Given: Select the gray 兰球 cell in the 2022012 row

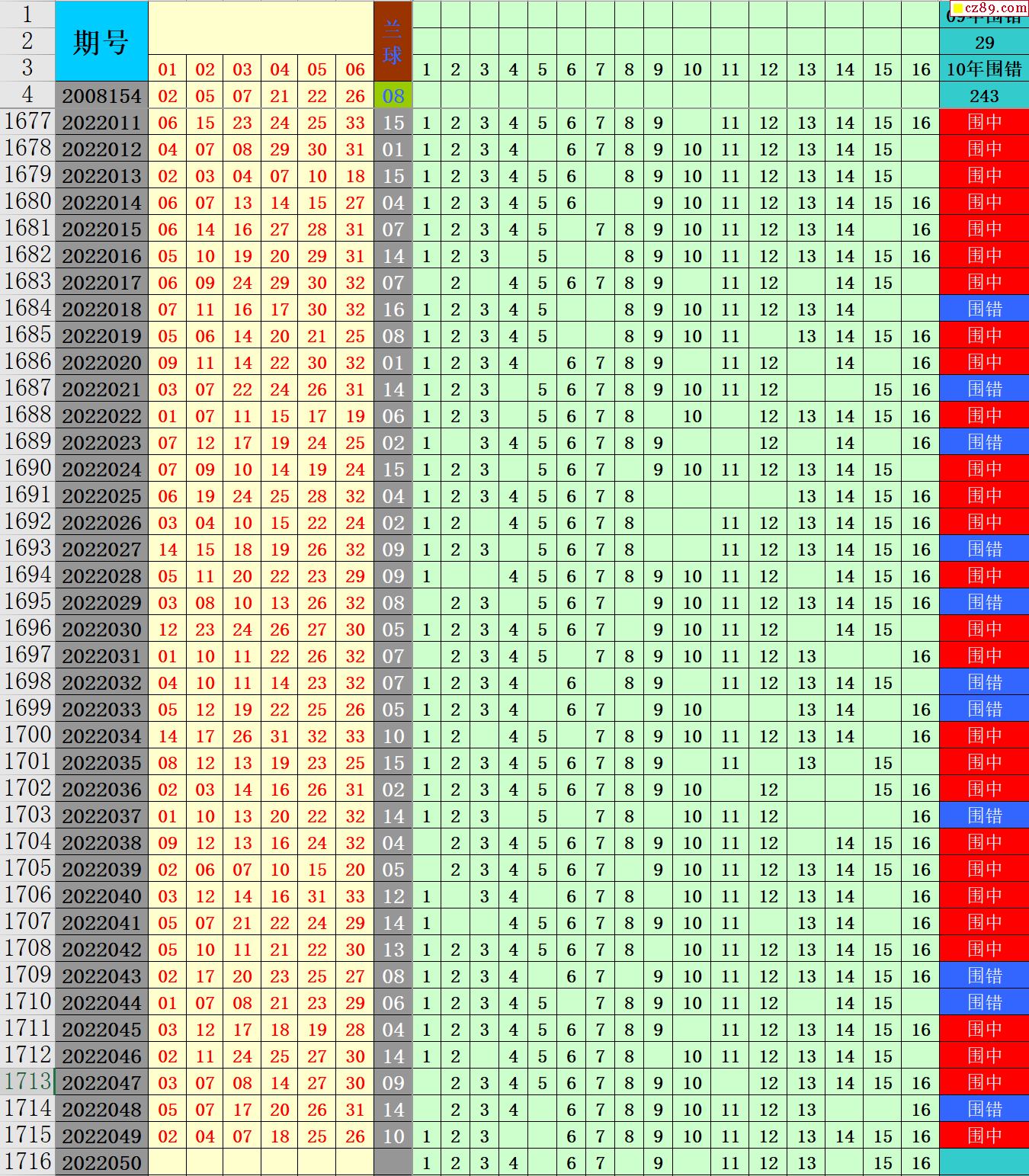Looking at the screenshot, I should (393, 149).
